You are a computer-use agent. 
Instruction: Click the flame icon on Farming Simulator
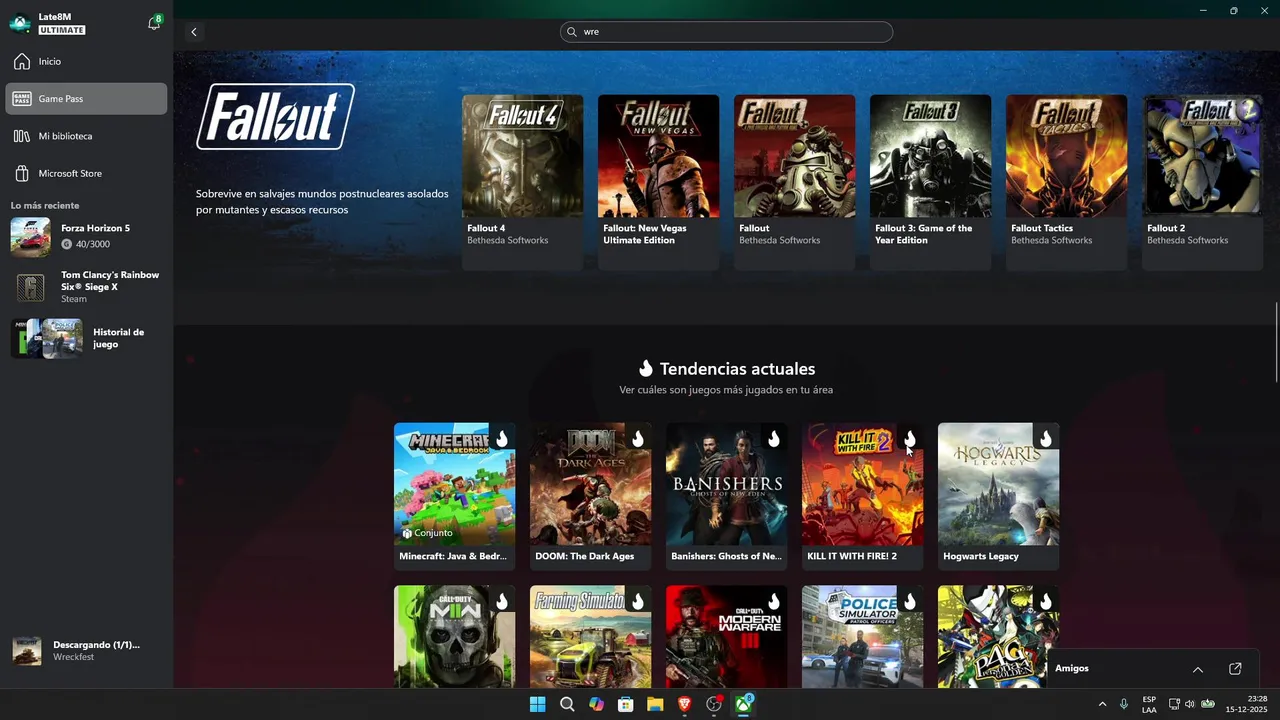(638, 602)
